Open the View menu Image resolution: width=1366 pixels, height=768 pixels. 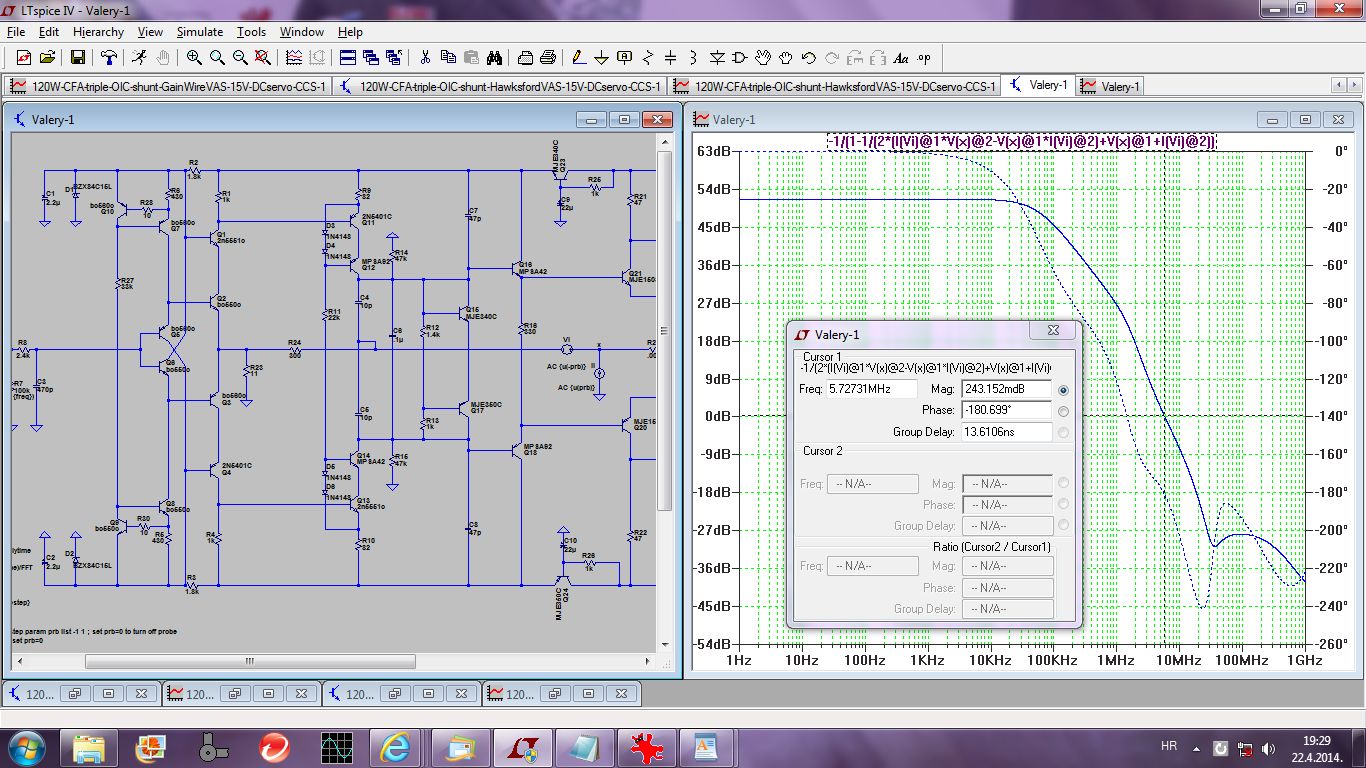coord(150,32)
